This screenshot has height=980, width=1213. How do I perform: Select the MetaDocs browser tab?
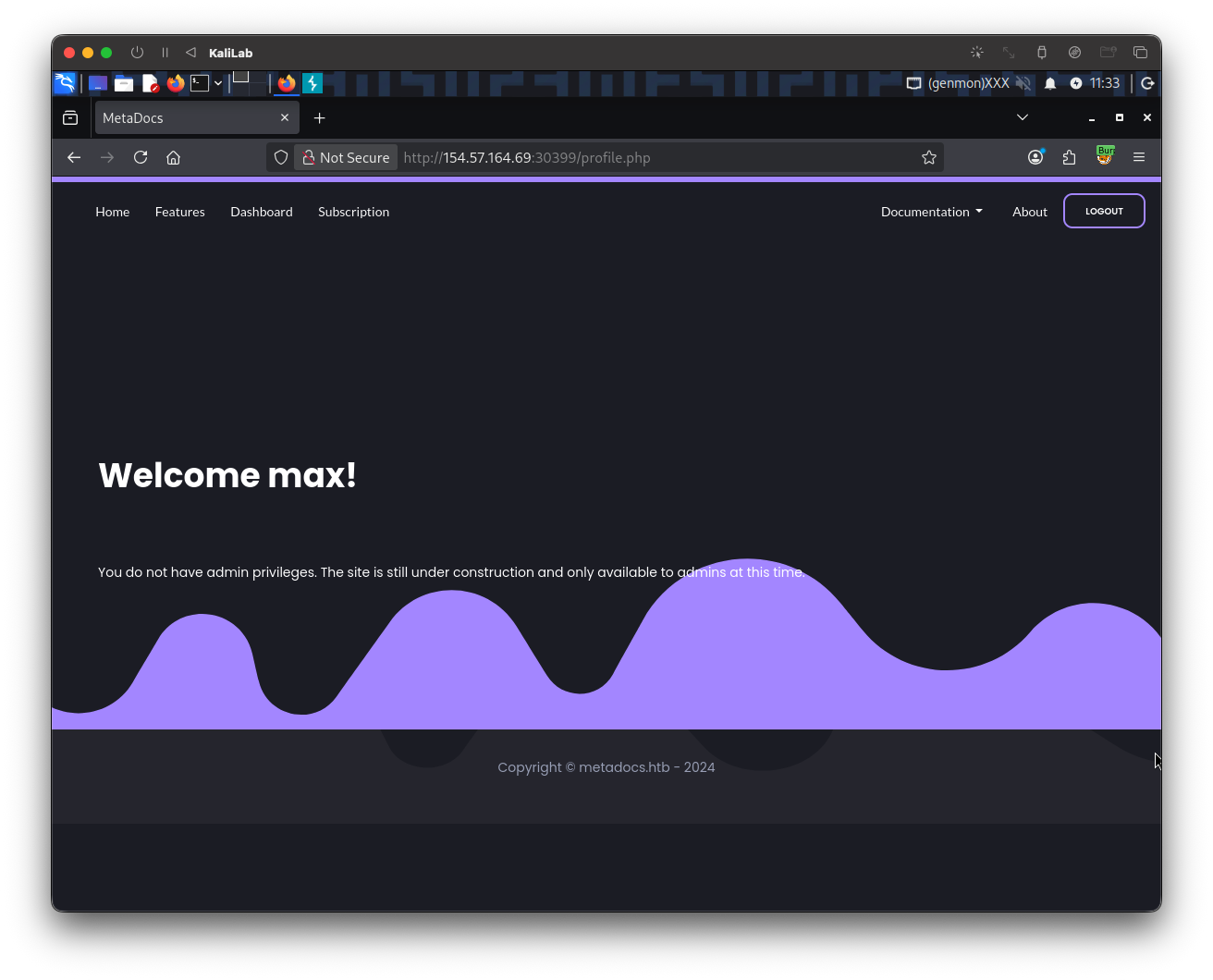tap(185, 118)
